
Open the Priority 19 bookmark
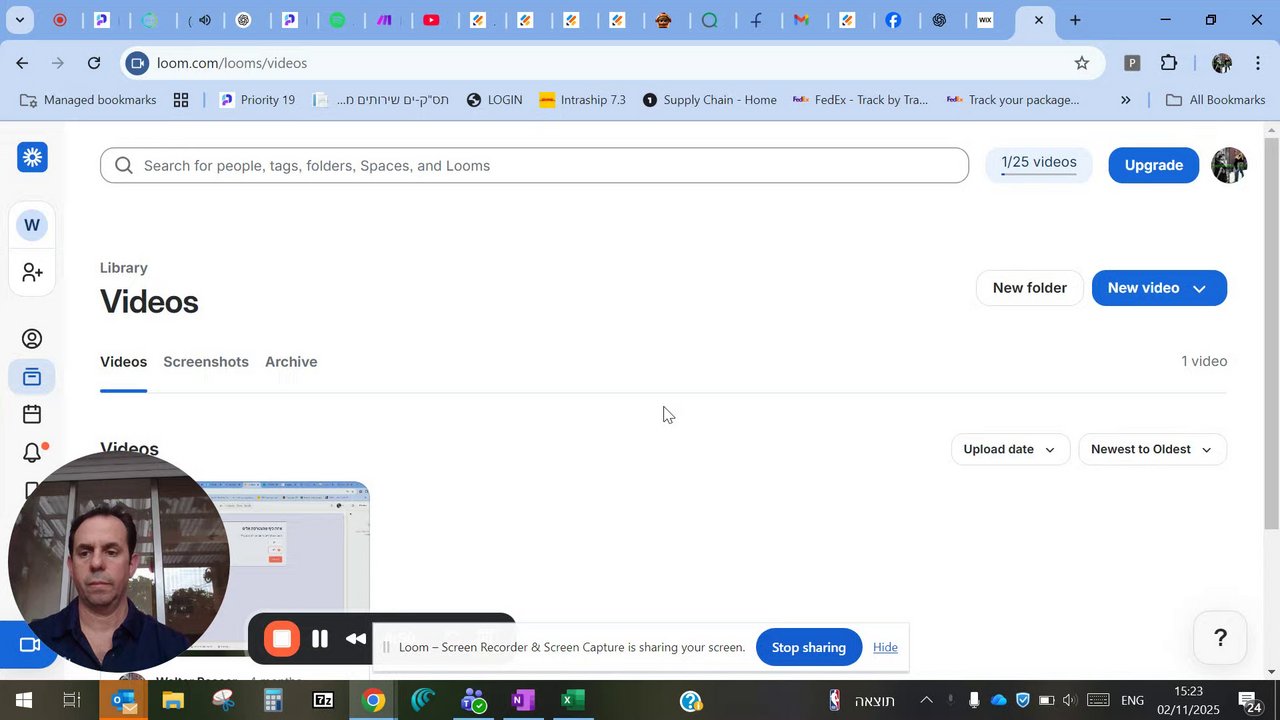pos(257,100)
